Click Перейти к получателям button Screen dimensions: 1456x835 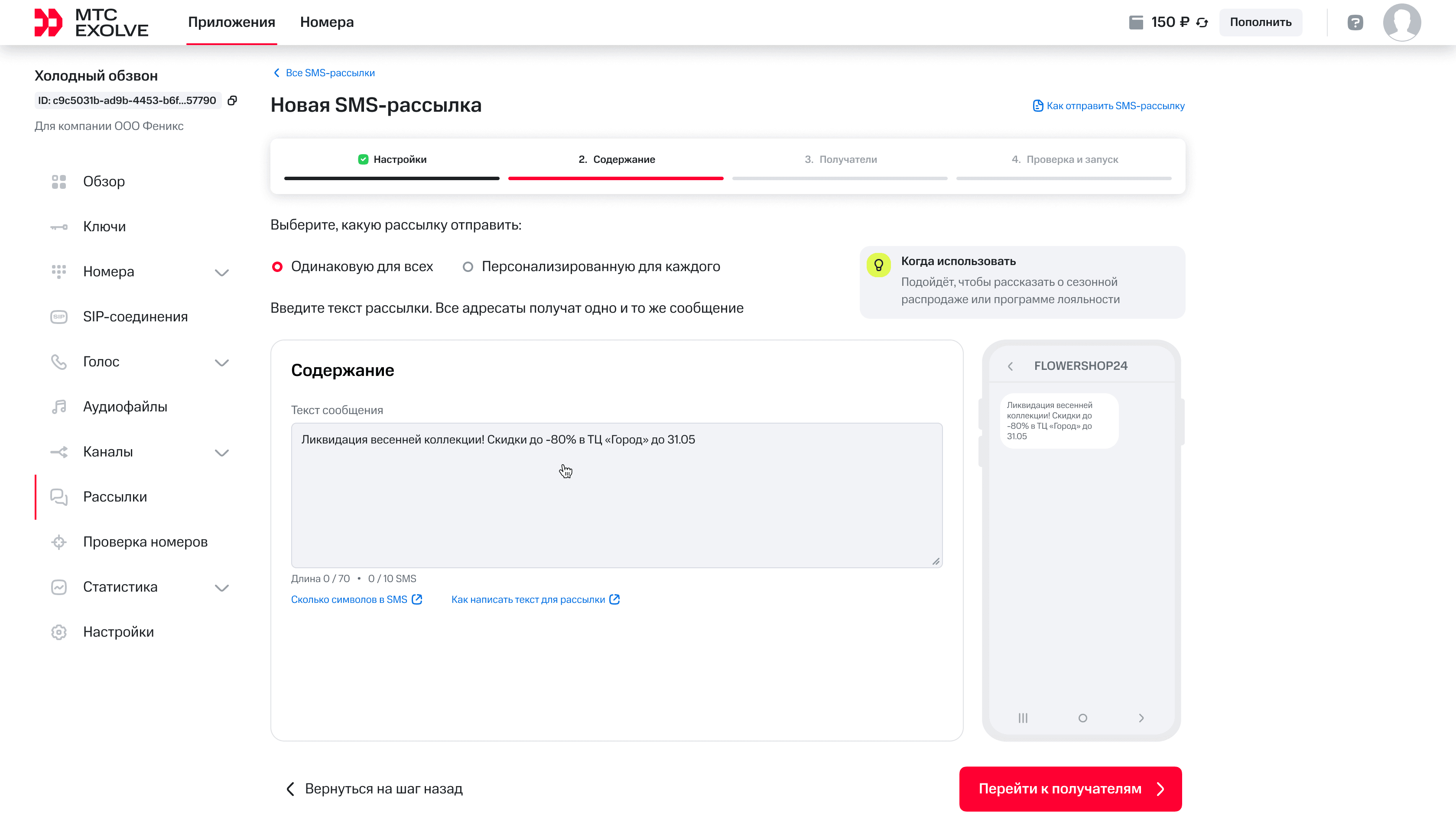1070,789
